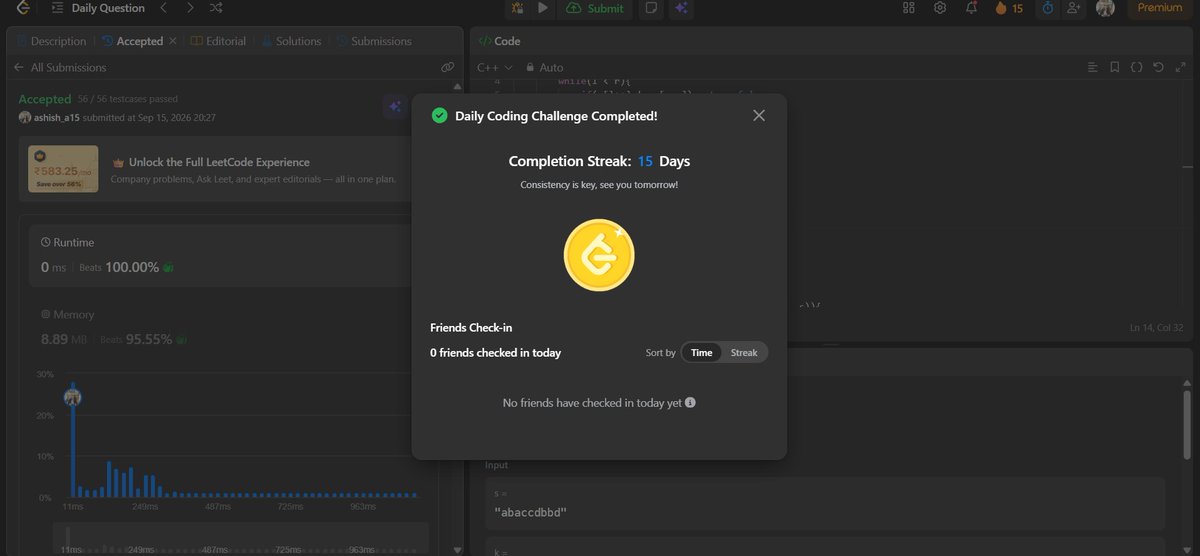Go to the next question arrow

pos(190,8)
